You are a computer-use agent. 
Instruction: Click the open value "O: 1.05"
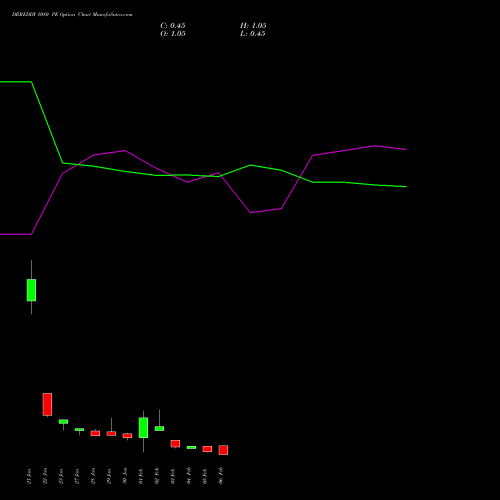click(173, 34)
